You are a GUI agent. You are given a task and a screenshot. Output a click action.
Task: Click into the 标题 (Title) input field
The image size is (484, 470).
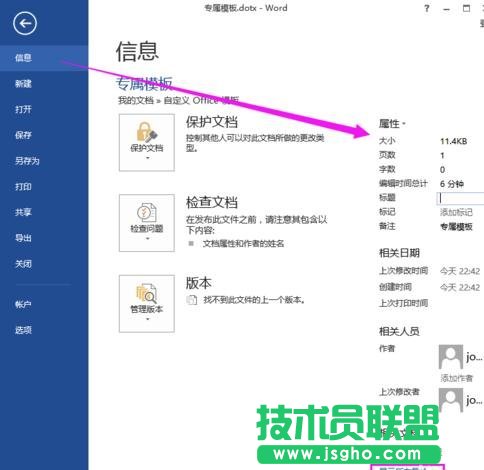pyautogui.click(x=460, y=198)
